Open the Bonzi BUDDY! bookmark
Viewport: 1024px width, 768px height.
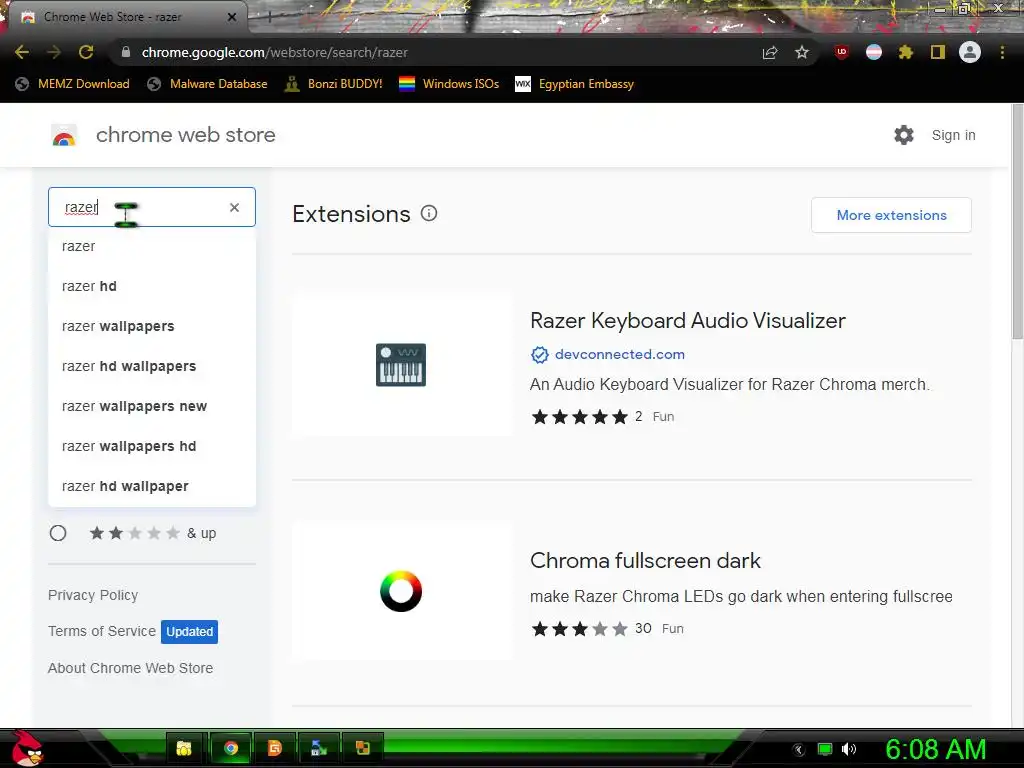(x=334, y=84)
